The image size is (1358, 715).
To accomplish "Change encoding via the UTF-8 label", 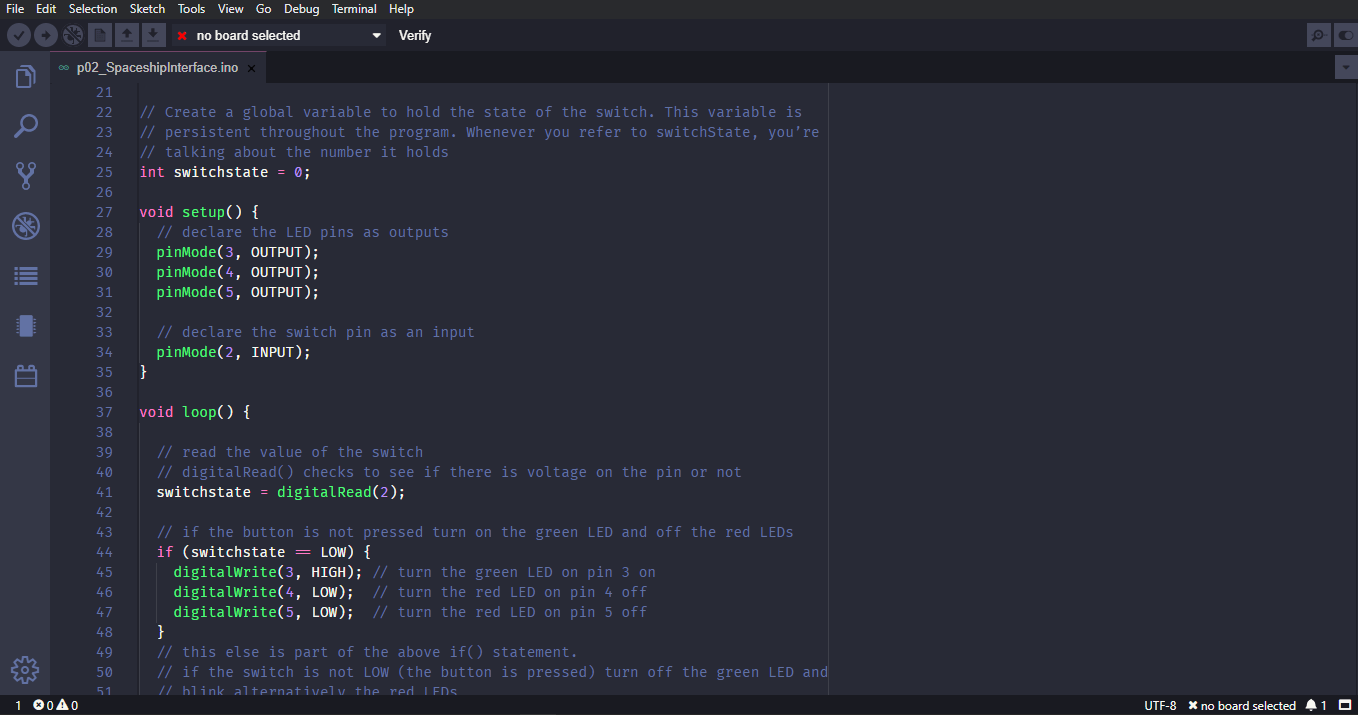I will pyautogui.click(x=1159, y=705).
